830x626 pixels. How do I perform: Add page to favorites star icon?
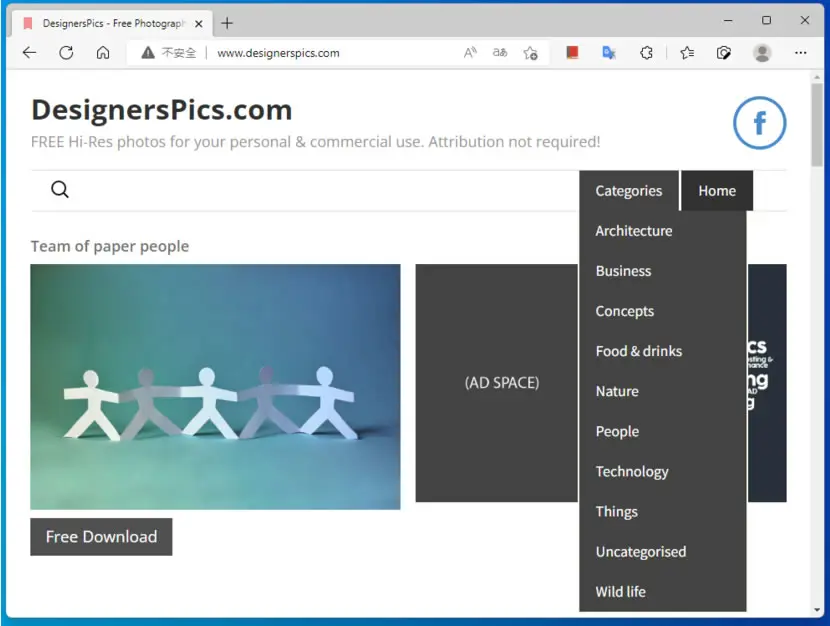tap(530, 53)
